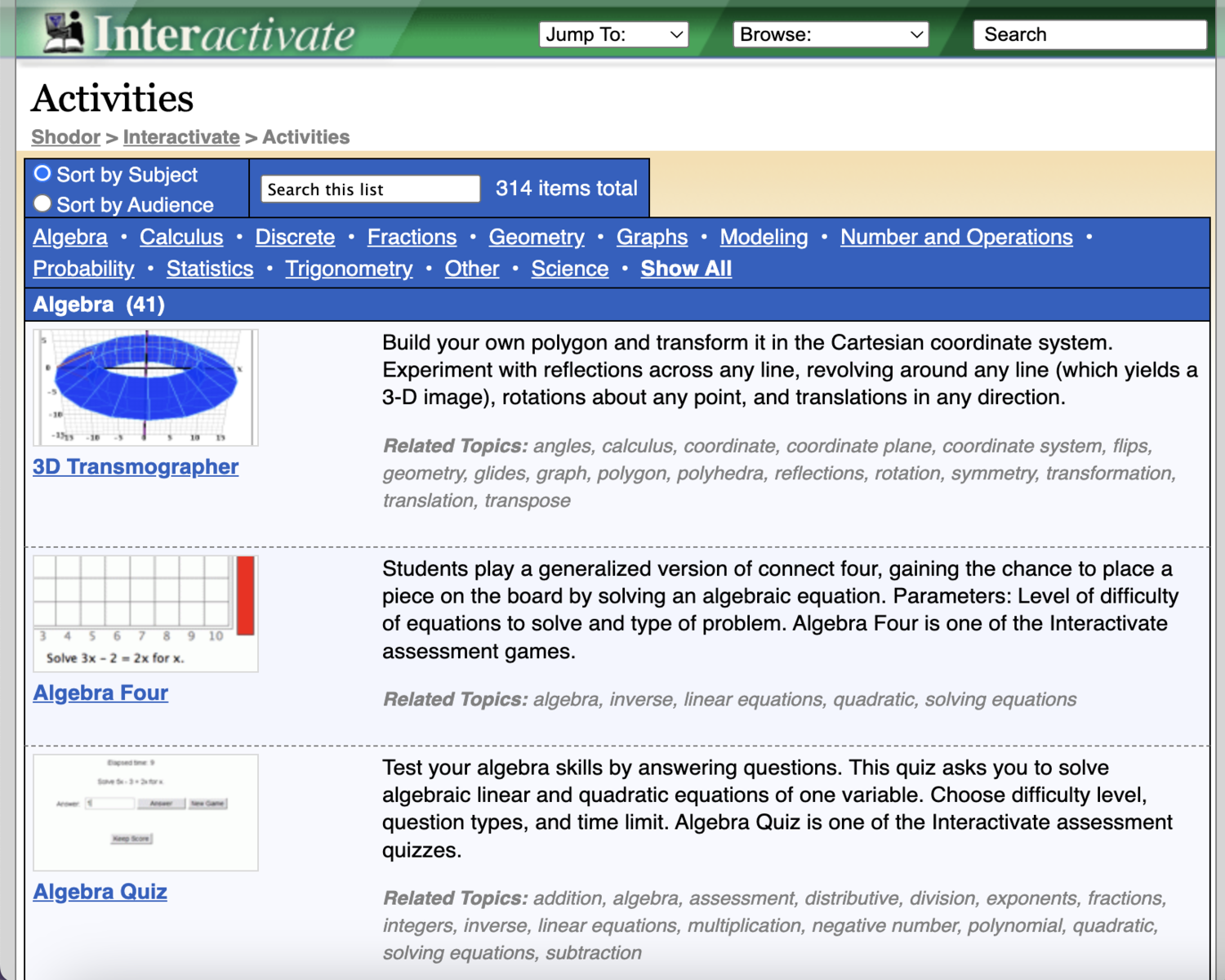This screenshot has height=980, width=1225.
Task: Open the Trigonometry subject category
Action: coord(349,269)
